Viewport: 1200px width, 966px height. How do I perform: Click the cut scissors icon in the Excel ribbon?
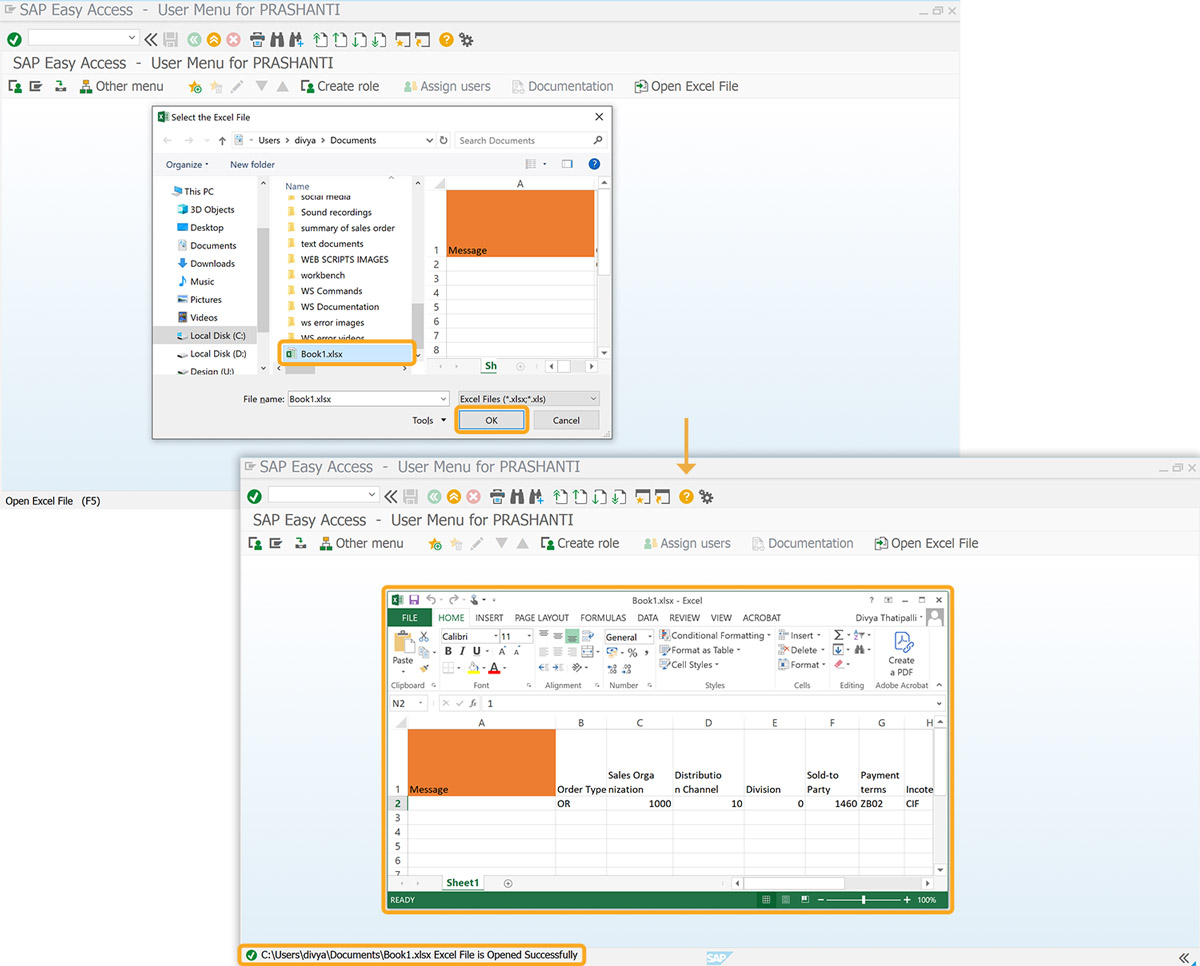point(424,636)
